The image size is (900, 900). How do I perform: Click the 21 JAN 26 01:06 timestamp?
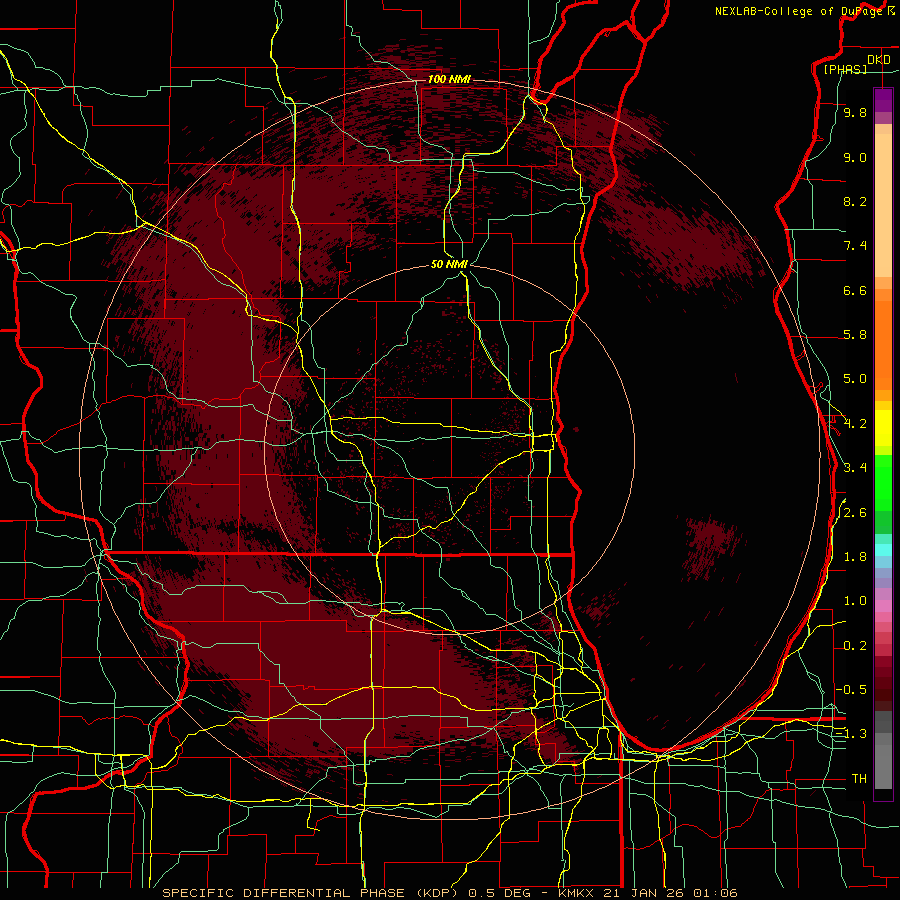[x=669, y=893]
